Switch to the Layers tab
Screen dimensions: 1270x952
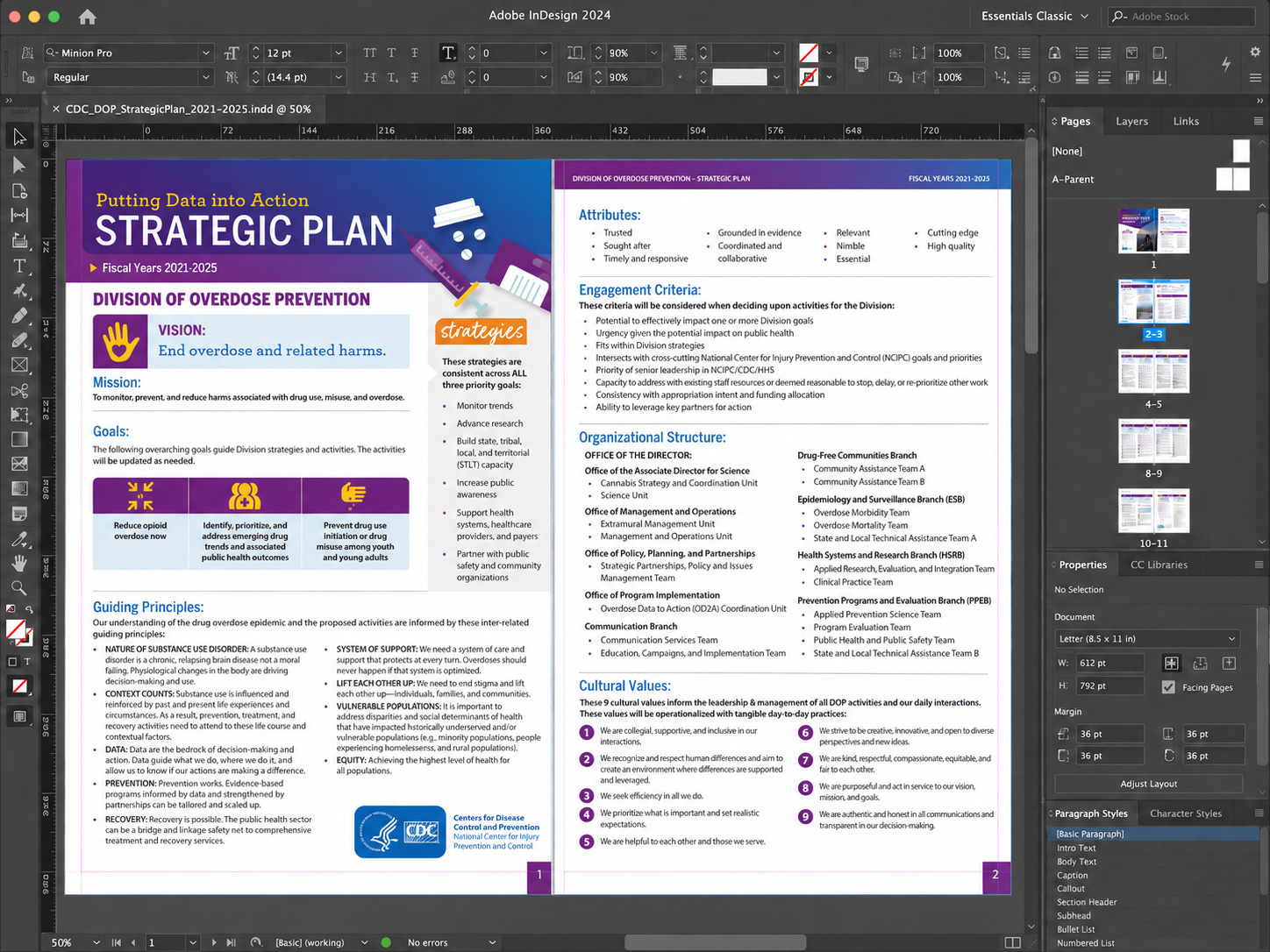click(x=1131, y=121)
